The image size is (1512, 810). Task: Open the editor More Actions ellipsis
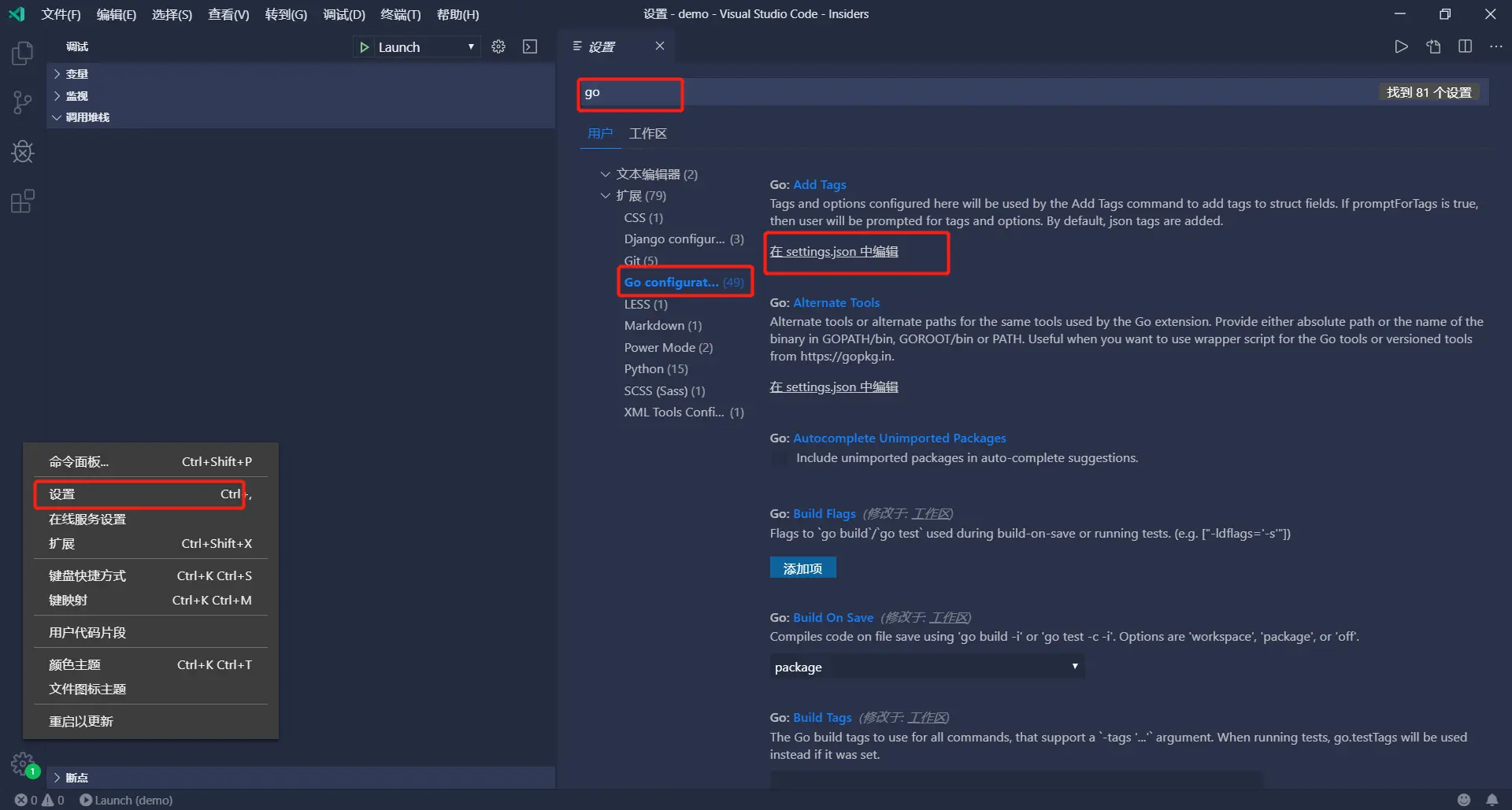click(x=1496, y=47)
